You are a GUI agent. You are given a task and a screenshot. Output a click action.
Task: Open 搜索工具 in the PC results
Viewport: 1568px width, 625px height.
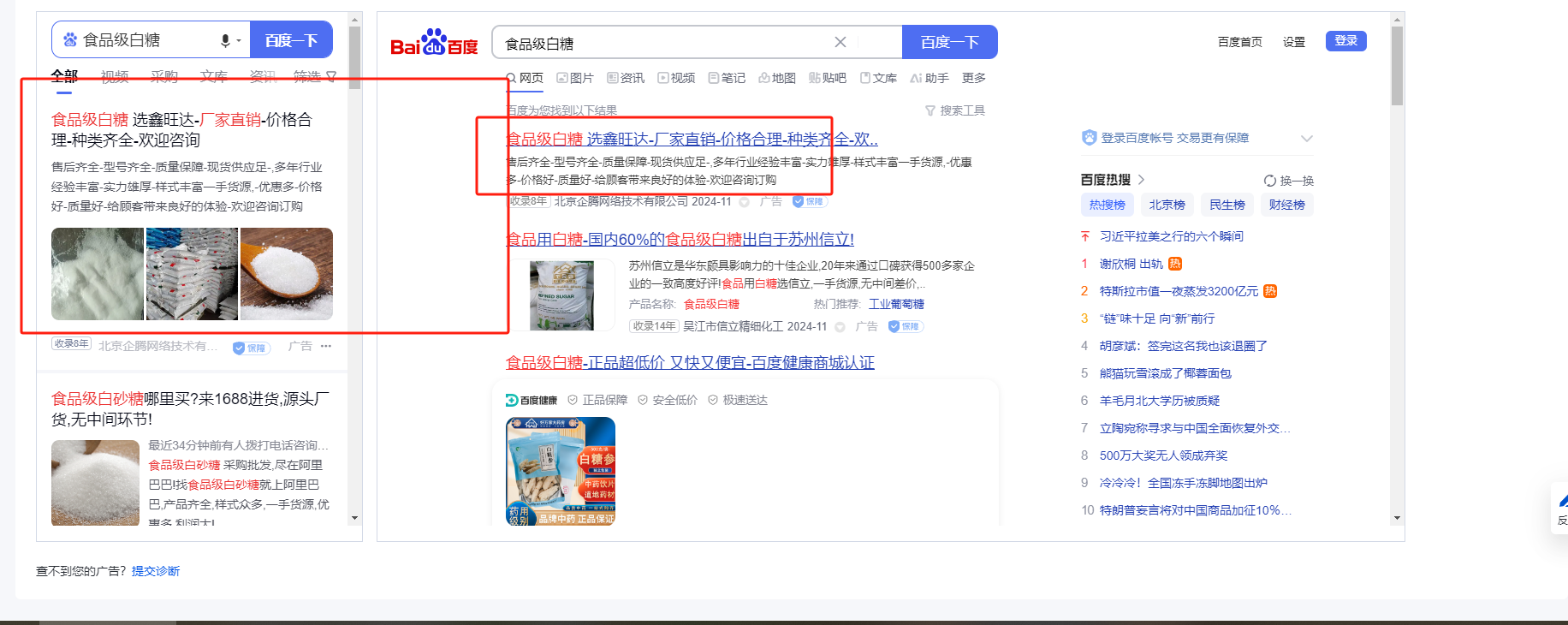[955, 110]
